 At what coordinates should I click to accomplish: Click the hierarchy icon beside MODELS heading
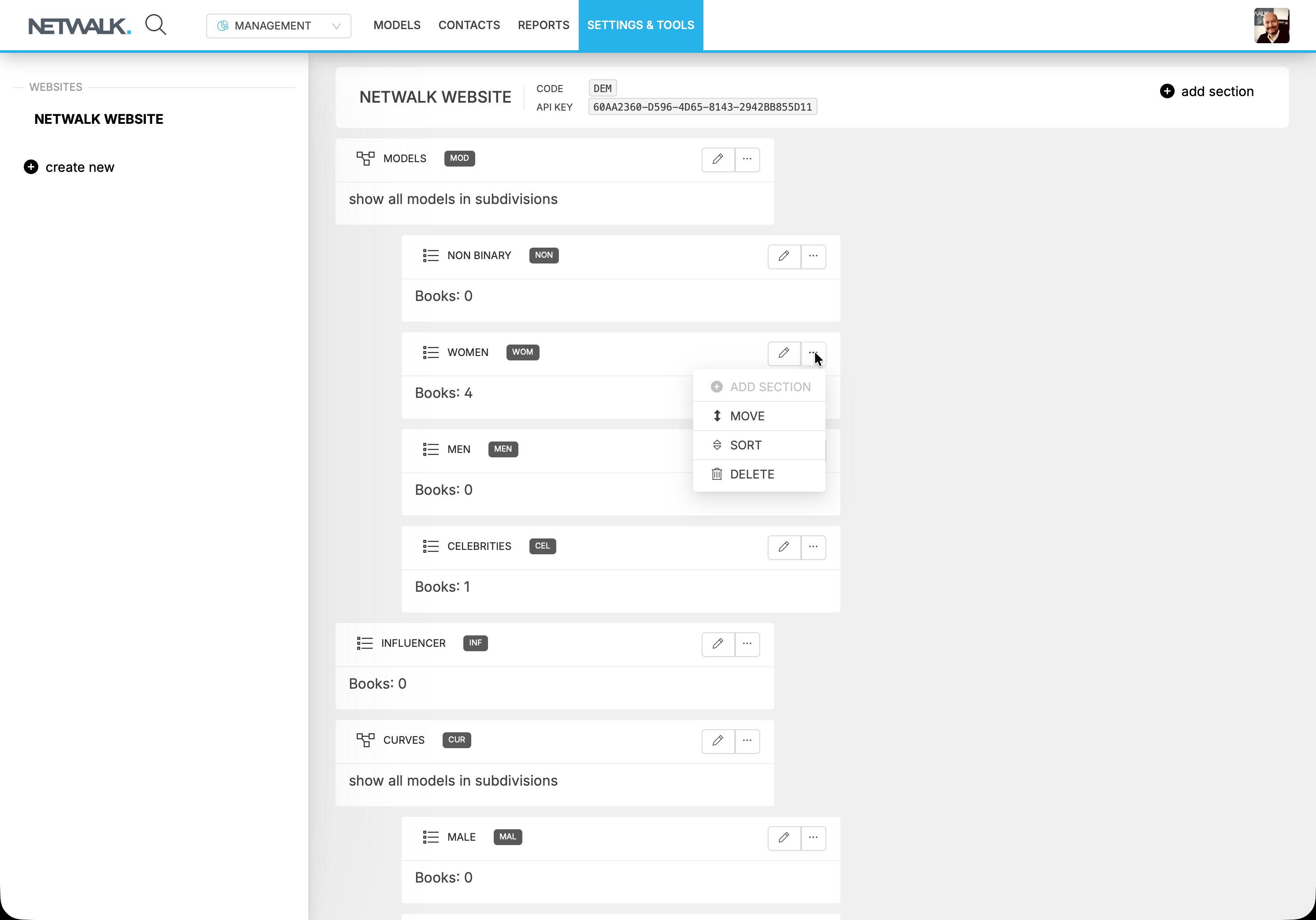[x=366, y=158]
